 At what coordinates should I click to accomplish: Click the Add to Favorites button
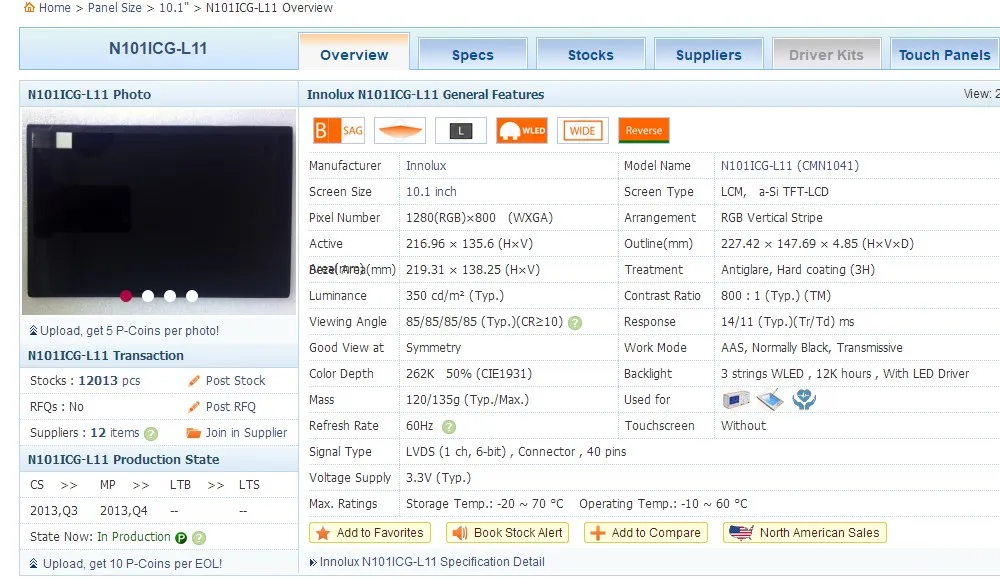point(370,533)
